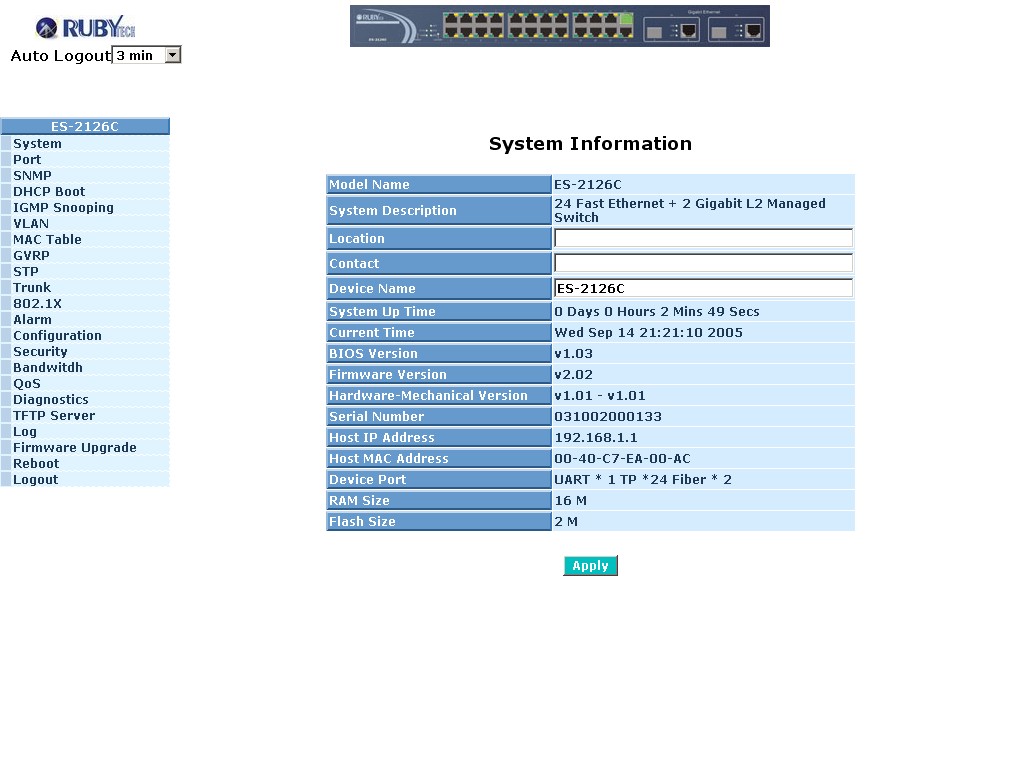Open the DHCP Boot menu
Screen dimensions: 1024x768
click(x=49, y=192)
